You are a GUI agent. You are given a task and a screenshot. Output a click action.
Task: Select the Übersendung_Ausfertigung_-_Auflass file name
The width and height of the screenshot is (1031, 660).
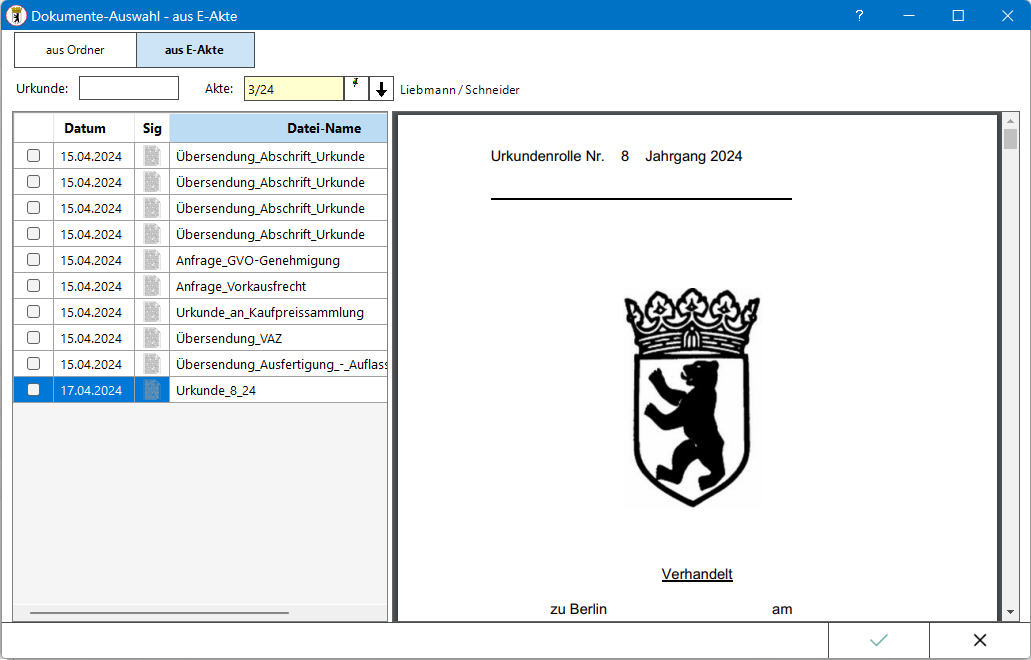tap(281, 364)
